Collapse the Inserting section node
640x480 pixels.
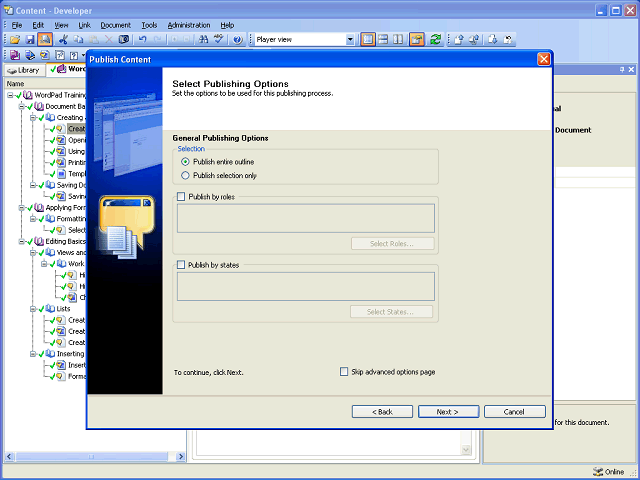click(x=33, y=354)
